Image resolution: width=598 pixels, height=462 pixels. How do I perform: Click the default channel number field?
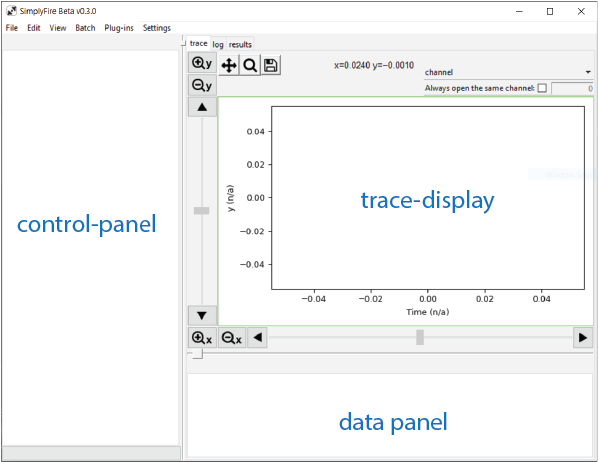572,89
